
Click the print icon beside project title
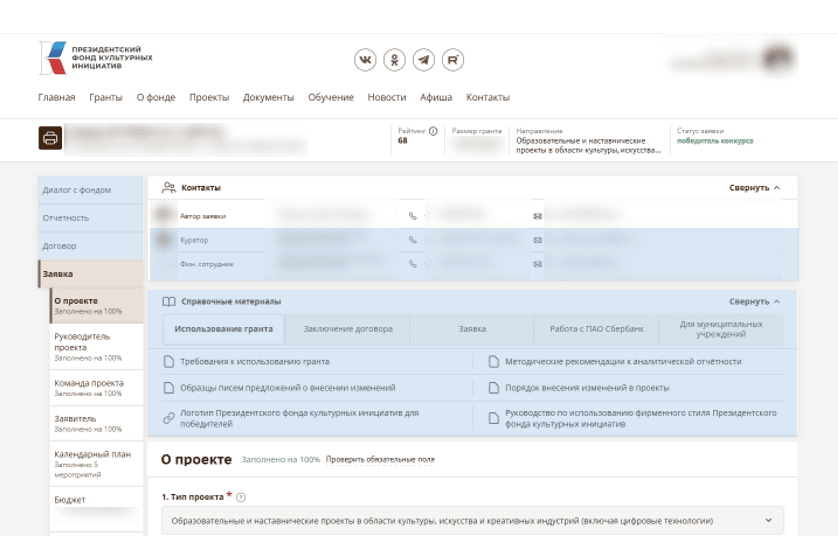[x=50, y=138]
